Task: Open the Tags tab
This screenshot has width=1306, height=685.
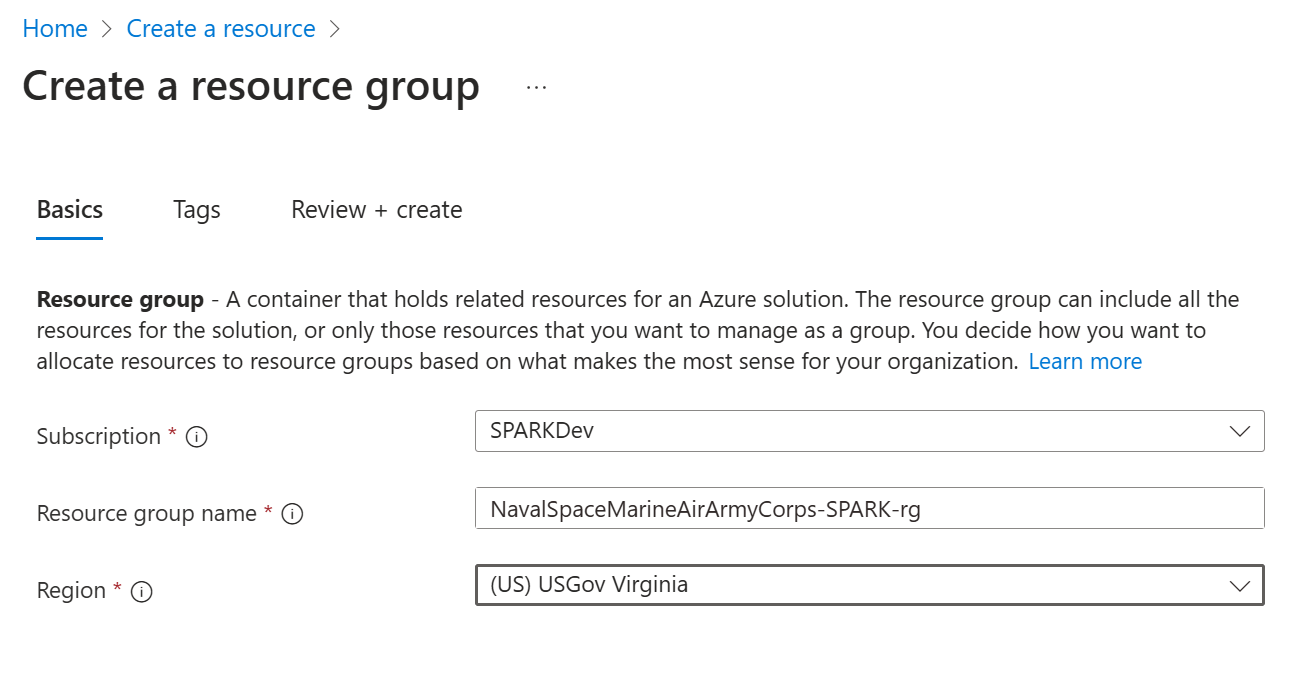Action: (196, 210)
